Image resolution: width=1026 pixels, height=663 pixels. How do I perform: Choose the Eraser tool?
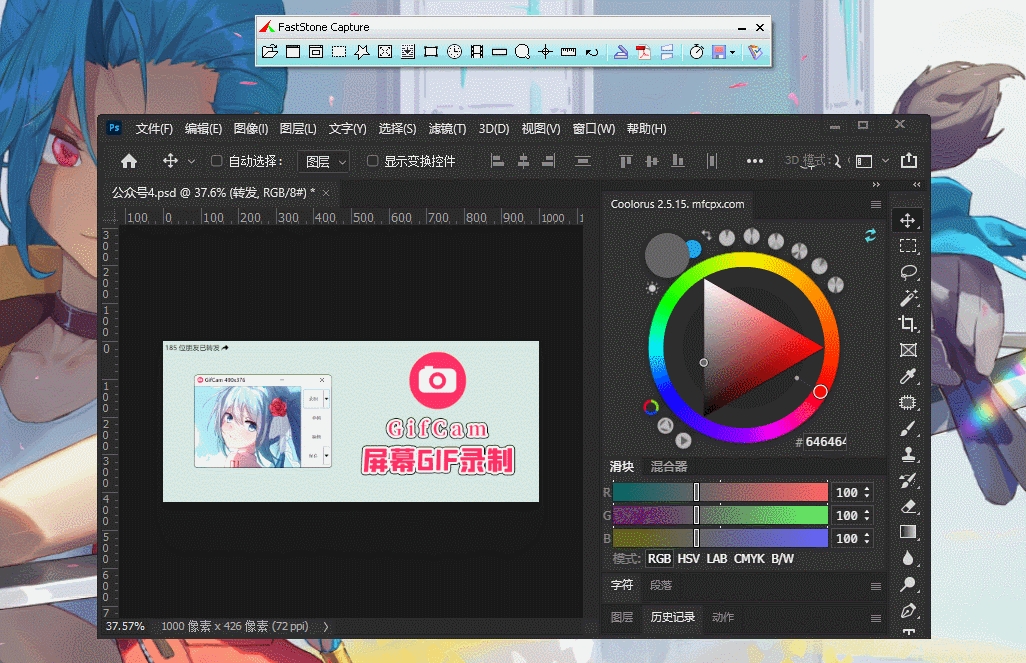pyautogui.click(x=908, y=506)
